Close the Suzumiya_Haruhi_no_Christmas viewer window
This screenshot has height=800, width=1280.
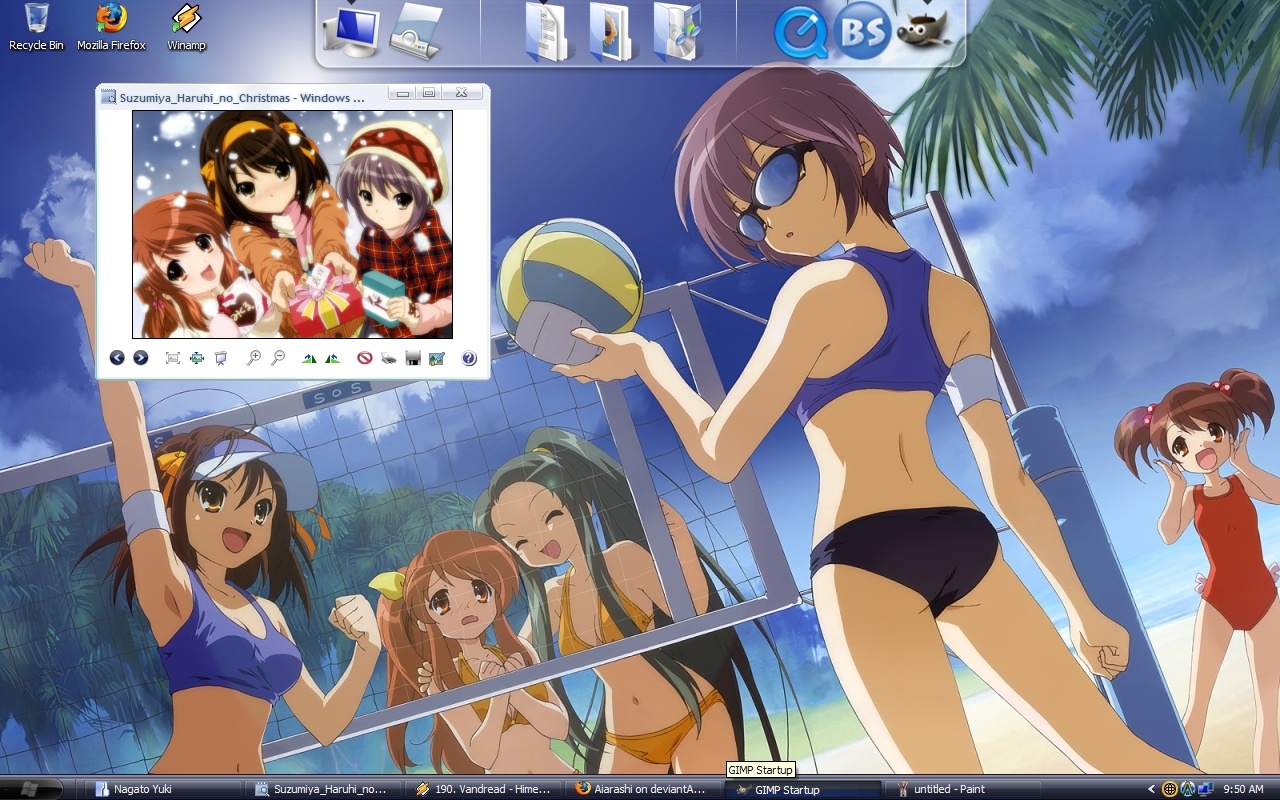462,93
